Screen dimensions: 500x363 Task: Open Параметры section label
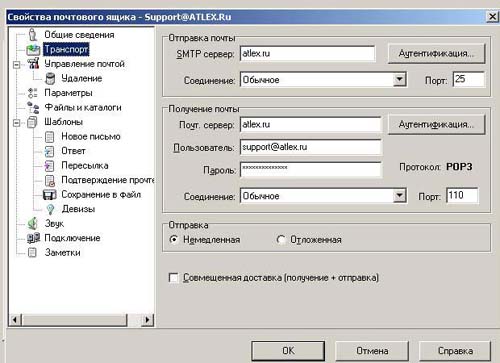click(68, 93)
